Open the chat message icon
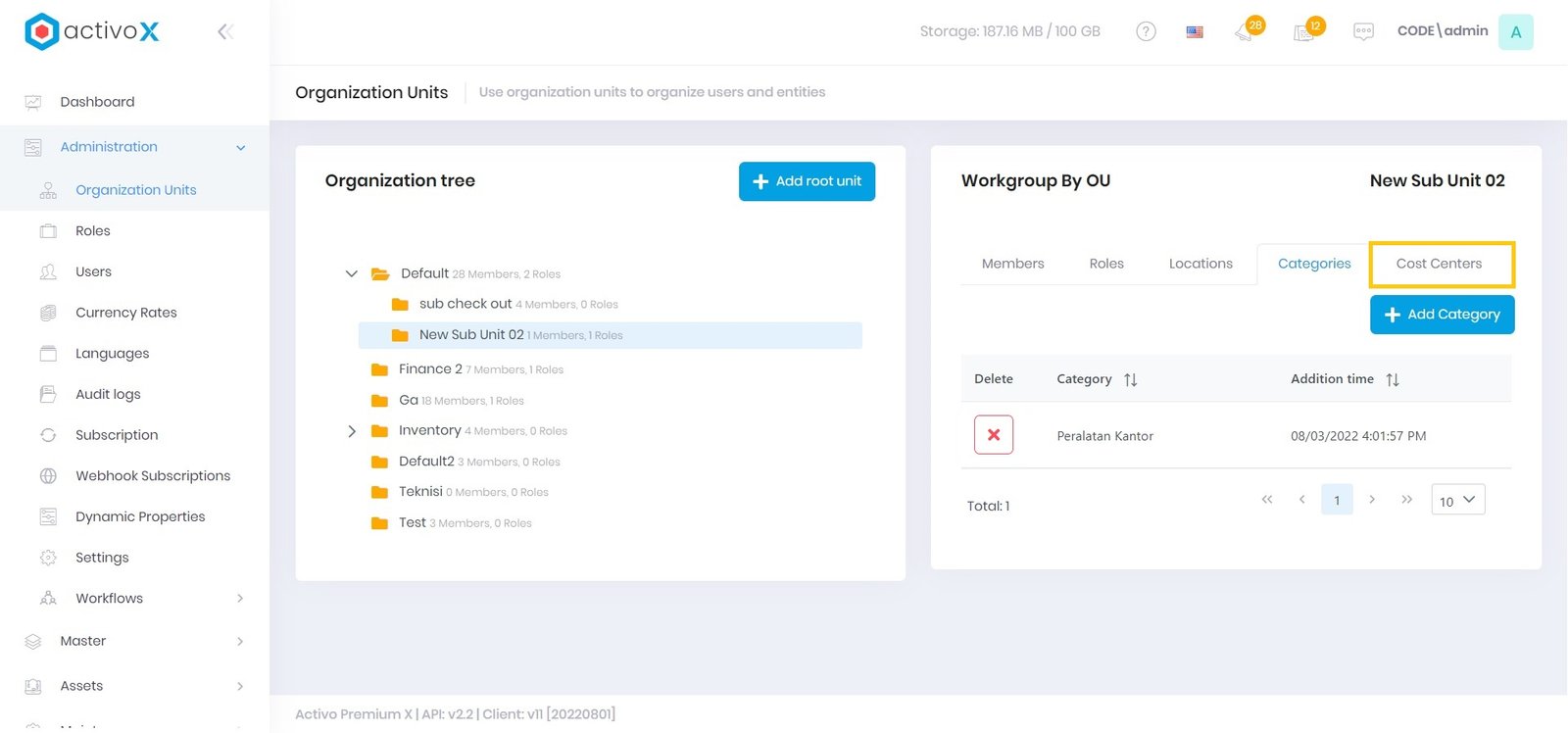 coord(1363,31)
